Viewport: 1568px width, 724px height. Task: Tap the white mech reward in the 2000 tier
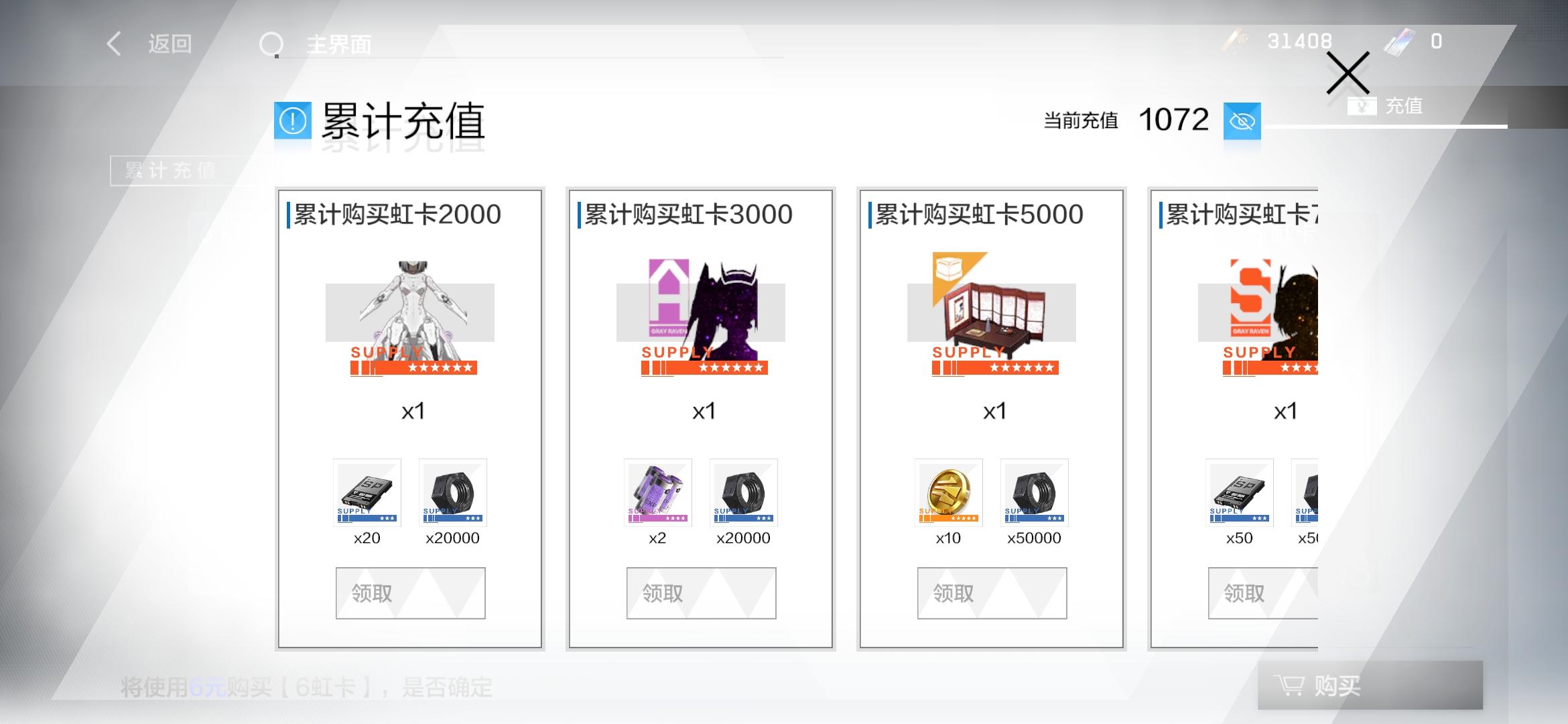tap(413, 316)
